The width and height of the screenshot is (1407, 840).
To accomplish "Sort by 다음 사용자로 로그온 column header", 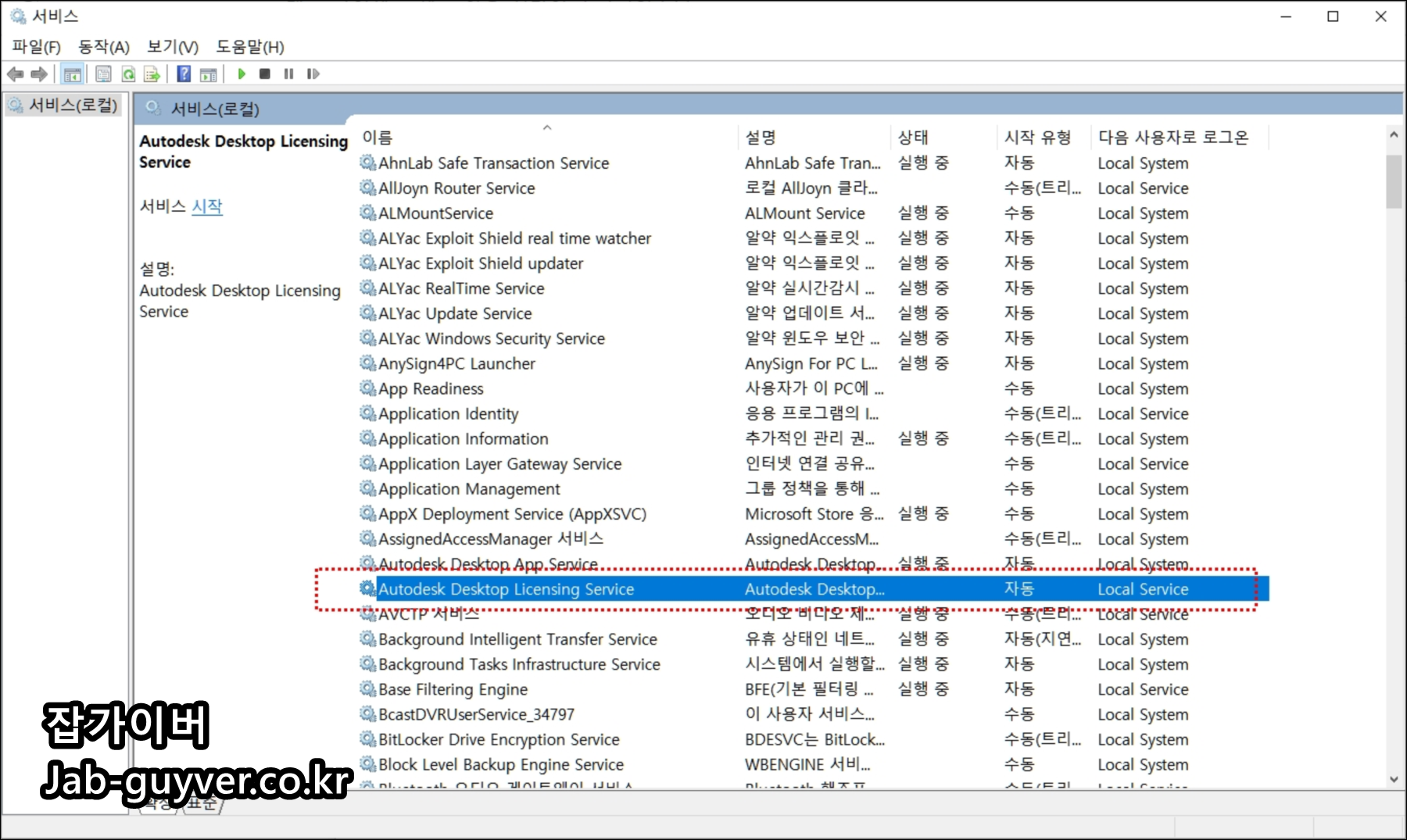I will (x=1180, y=138).
